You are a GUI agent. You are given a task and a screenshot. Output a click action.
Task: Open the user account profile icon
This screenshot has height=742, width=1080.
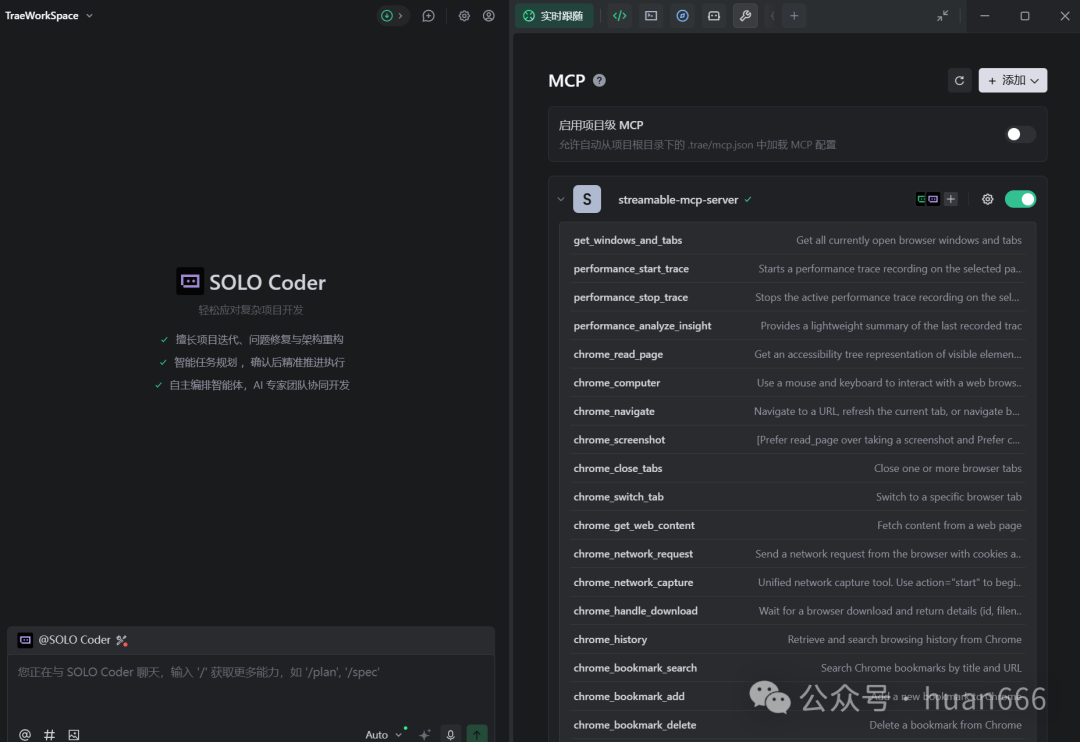(x=488, y=16)
